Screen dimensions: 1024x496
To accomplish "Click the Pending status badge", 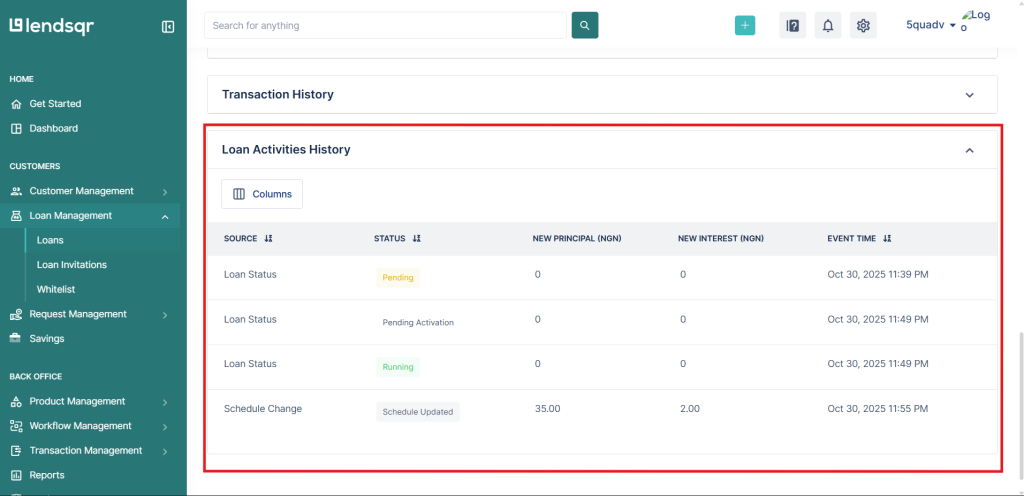I will (398, 277).
